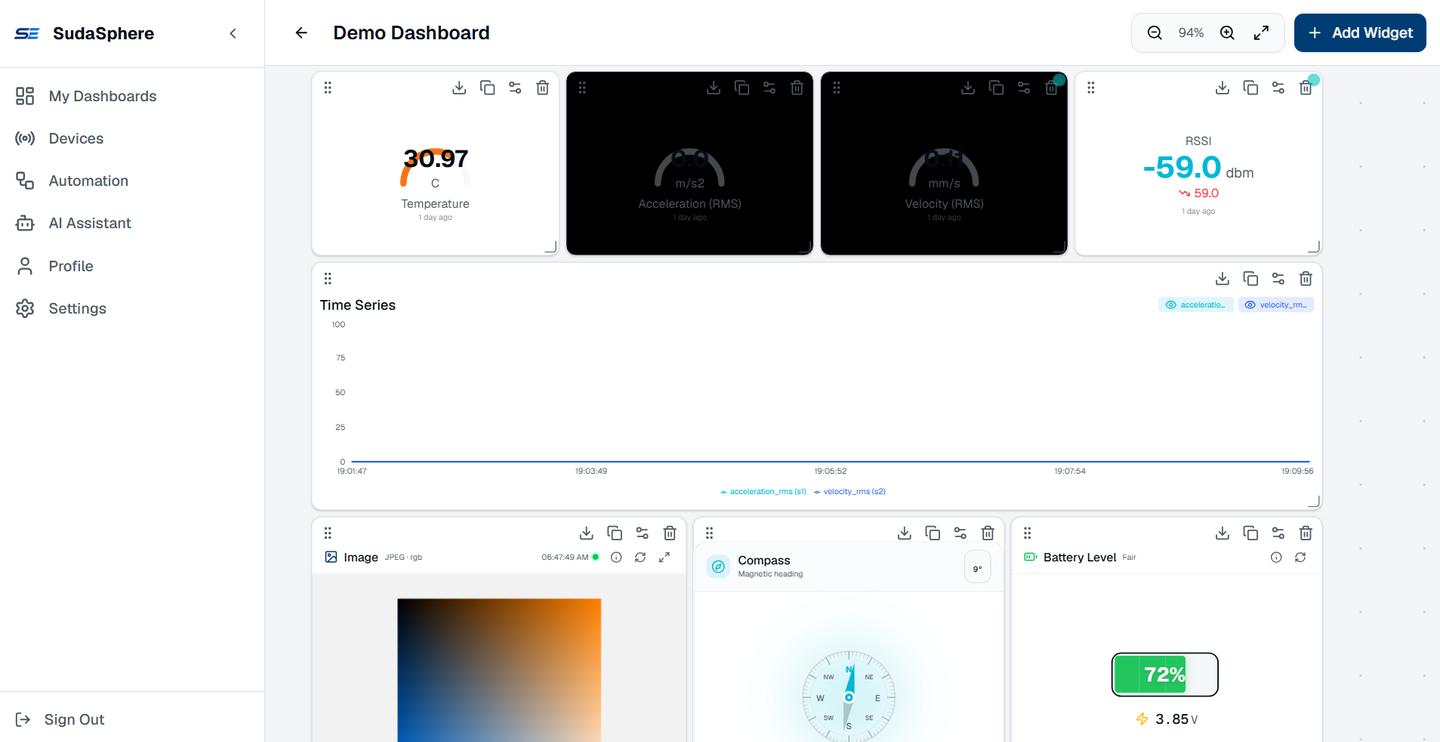Open Velocity (RMS) widget settings icon

[1024, 88]
